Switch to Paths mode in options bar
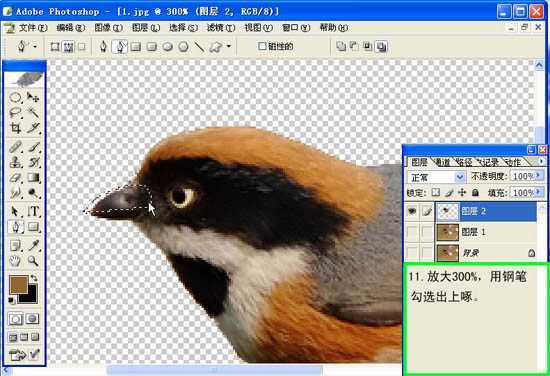The image size is (550, 376). coord(68,47)
